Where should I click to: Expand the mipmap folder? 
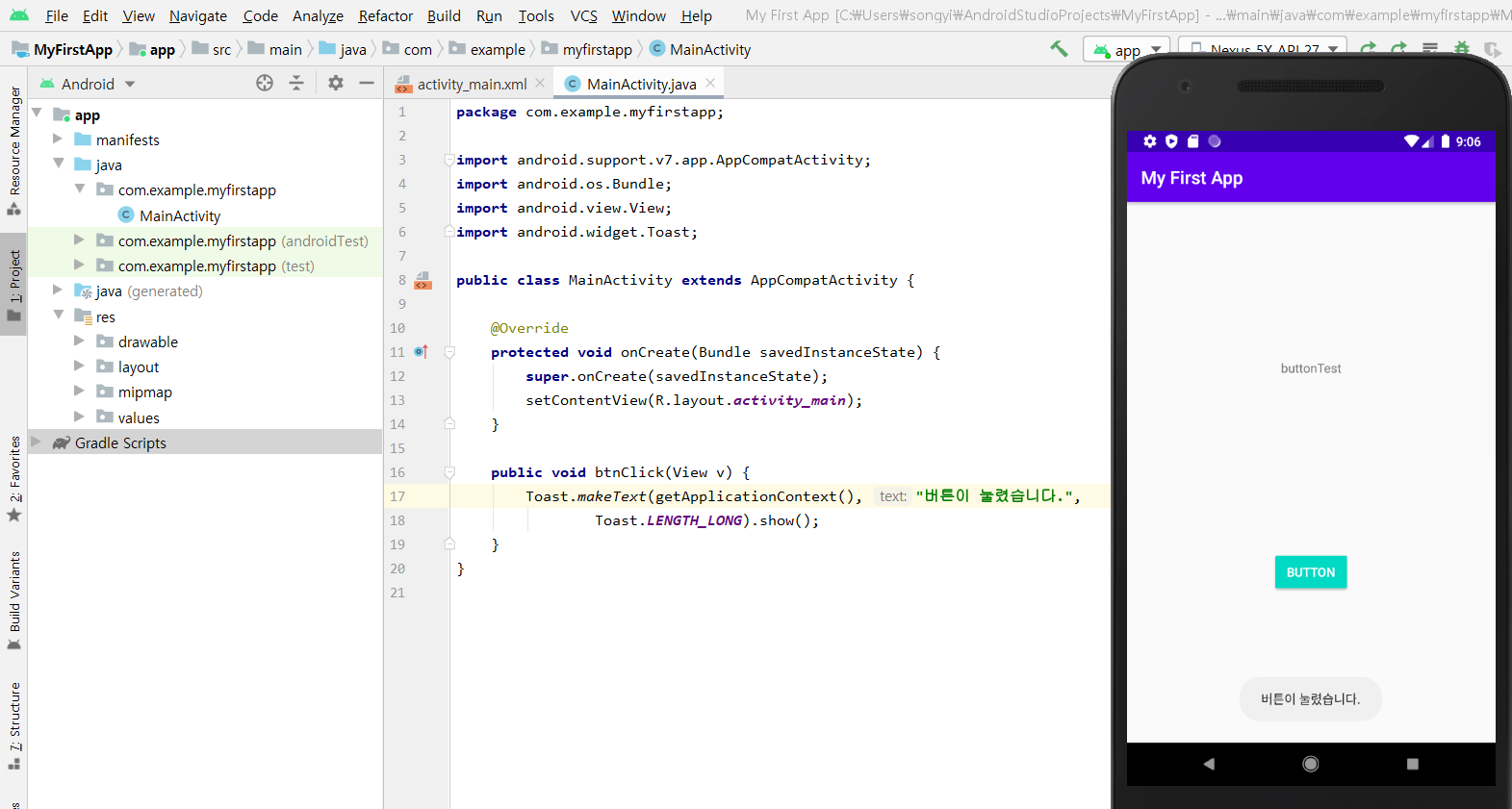(x=80, y=392)
